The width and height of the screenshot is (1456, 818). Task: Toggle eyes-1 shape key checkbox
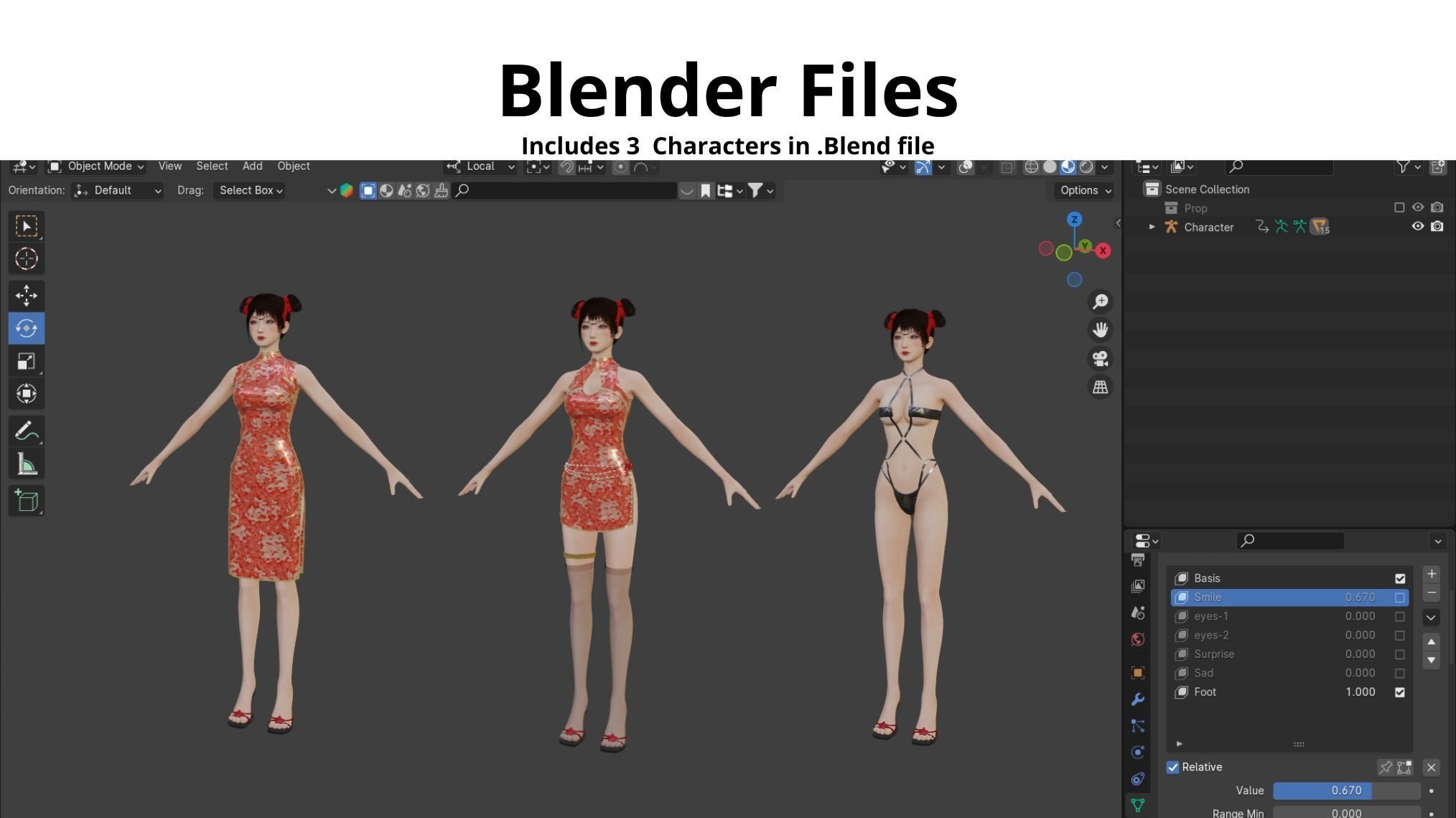(x=1400, y=616)
